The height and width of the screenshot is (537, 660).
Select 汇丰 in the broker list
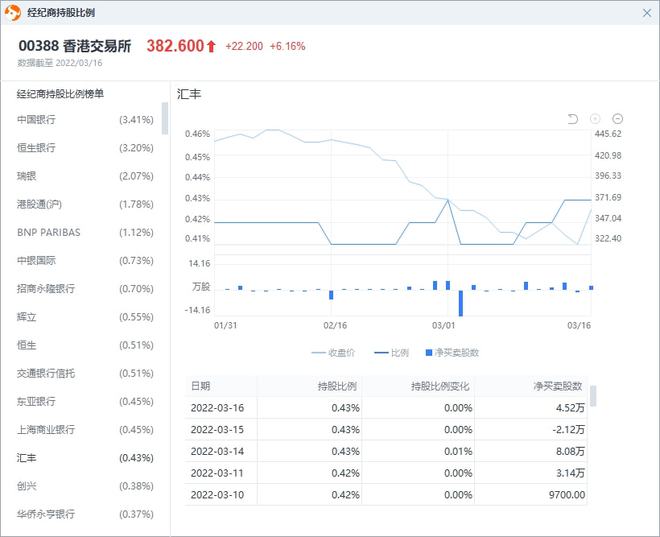[x=85, y=458]
